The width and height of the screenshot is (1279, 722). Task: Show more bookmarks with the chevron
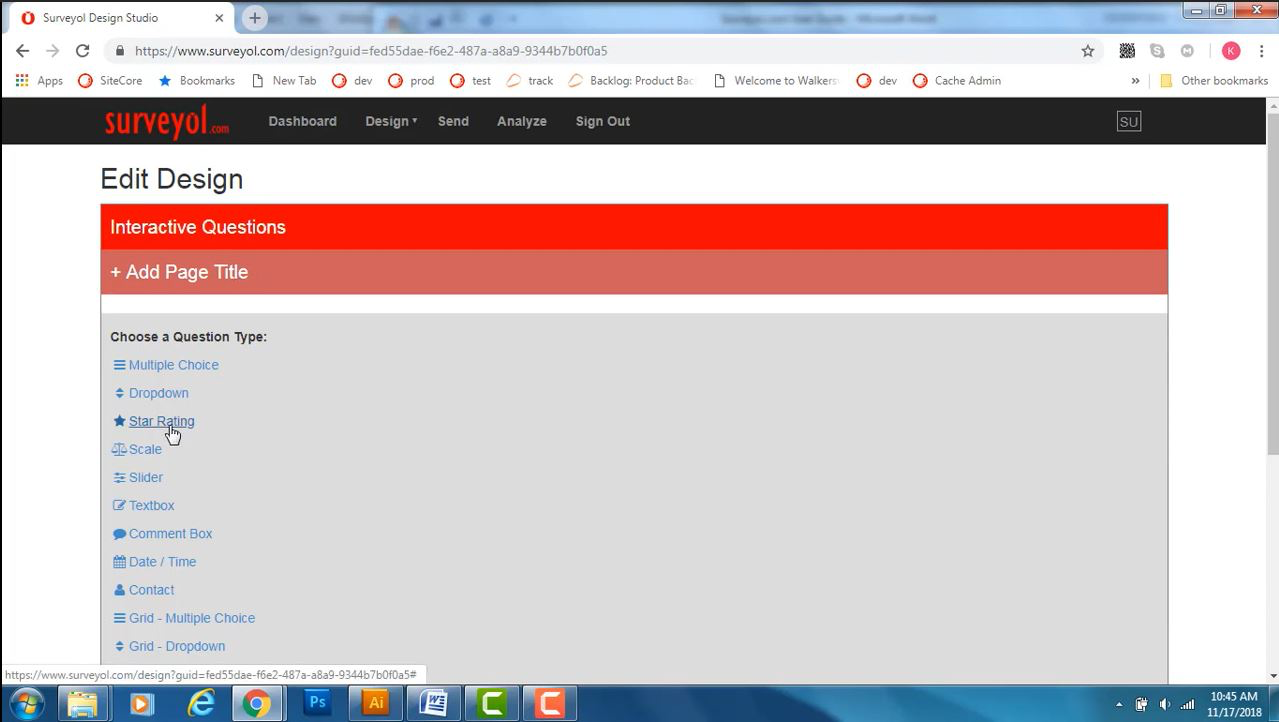click(1135, 81)
